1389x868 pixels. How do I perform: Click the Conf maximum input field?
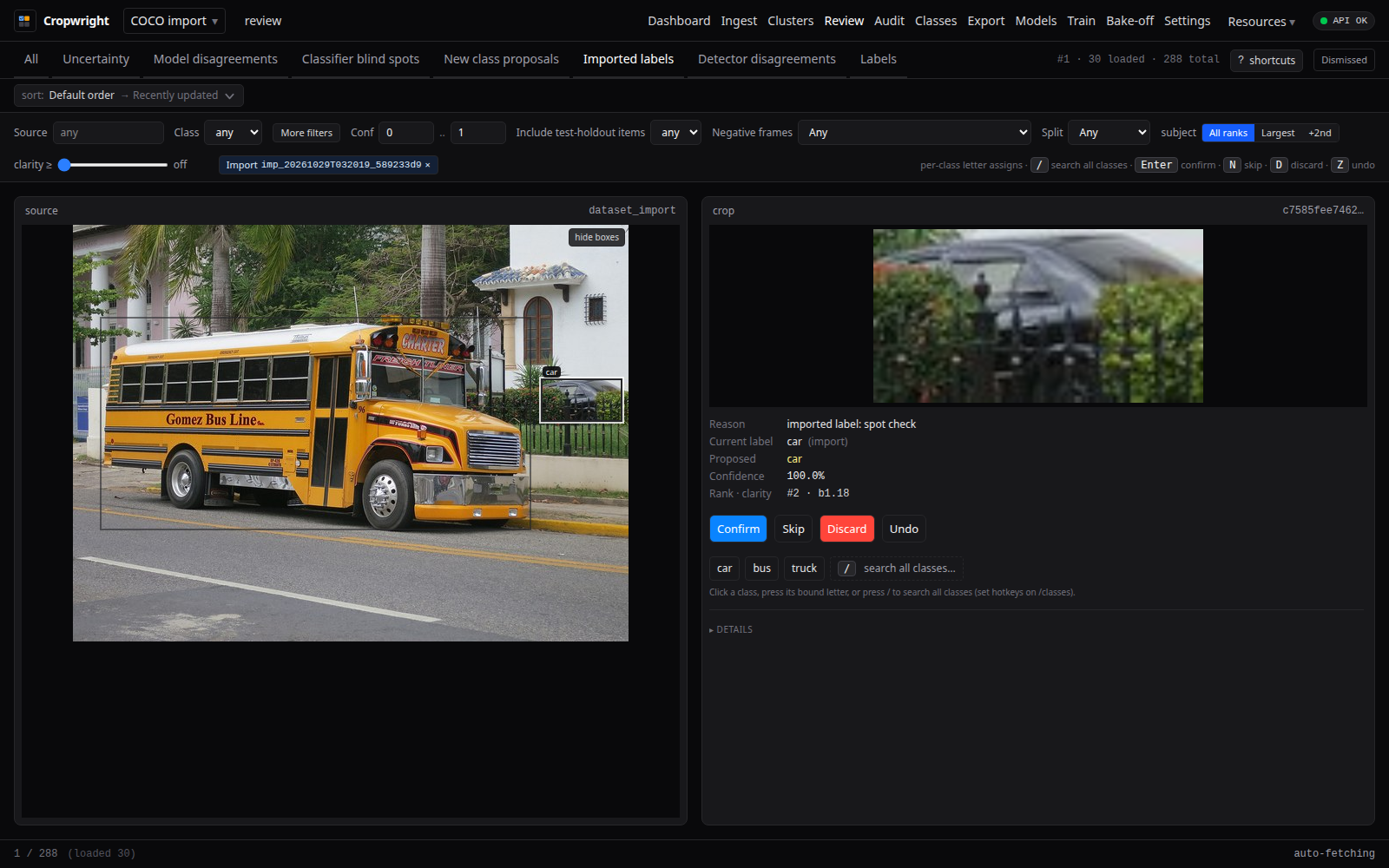[478, 133]
